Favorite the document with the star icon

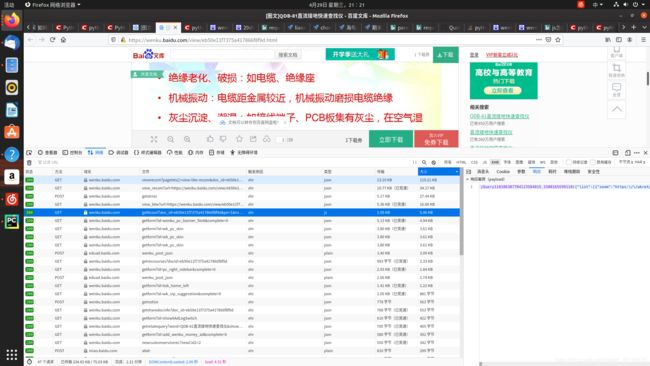[239, 139]
